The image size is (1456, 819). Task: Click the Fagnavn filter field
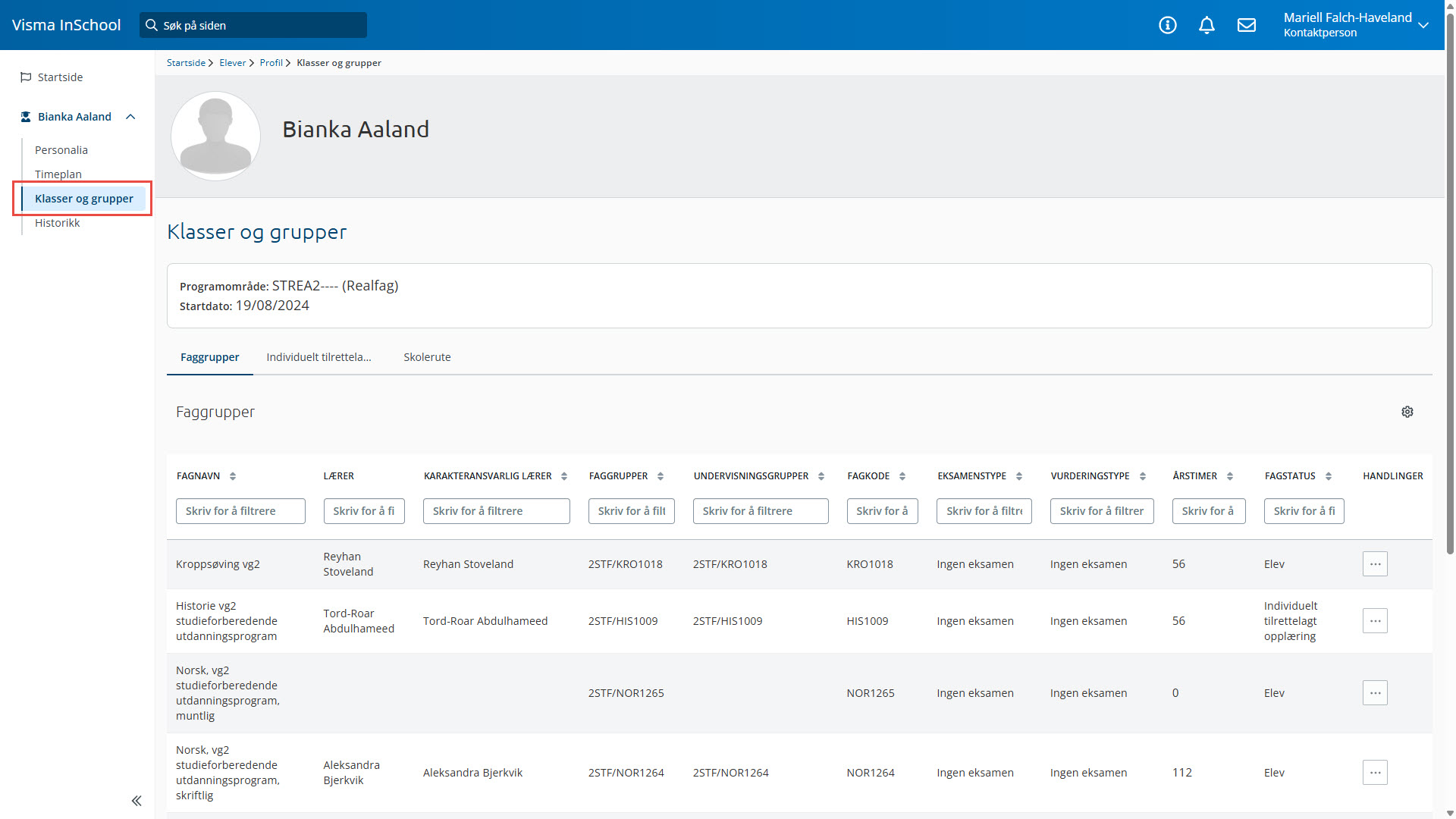[x=240, y=511]
